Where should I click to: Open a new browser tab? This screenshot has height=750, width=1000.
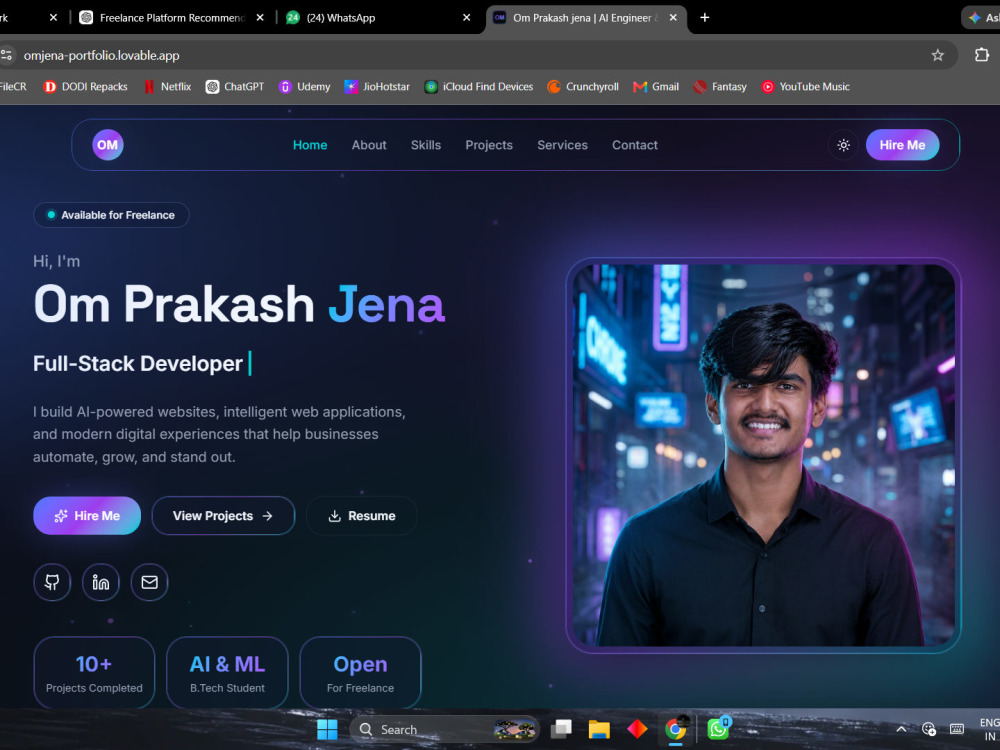coord(705,18)
